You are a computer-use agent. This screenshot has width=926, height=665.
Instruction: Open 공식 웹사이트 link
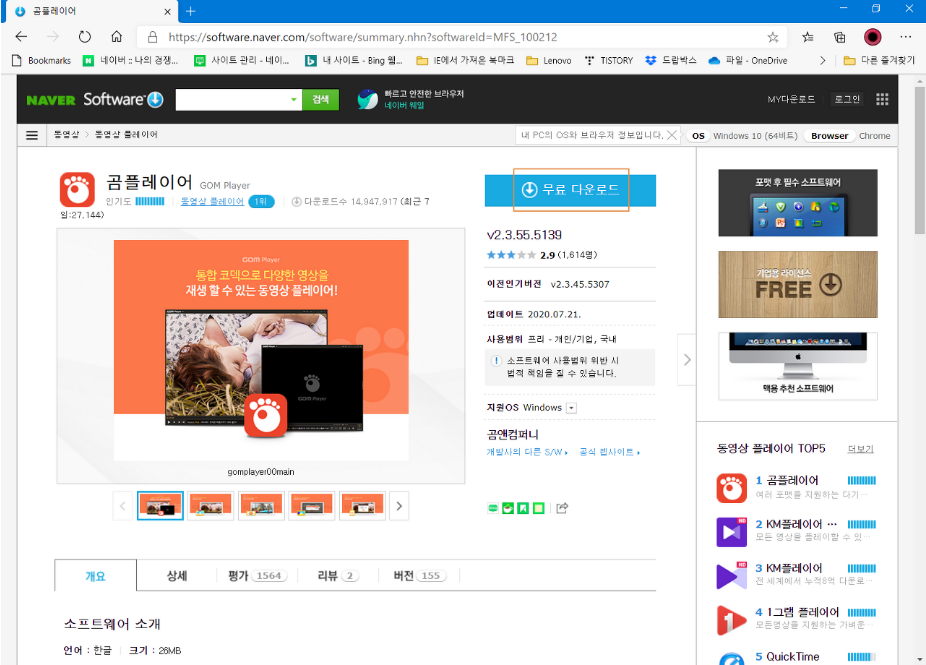(609, 452)
